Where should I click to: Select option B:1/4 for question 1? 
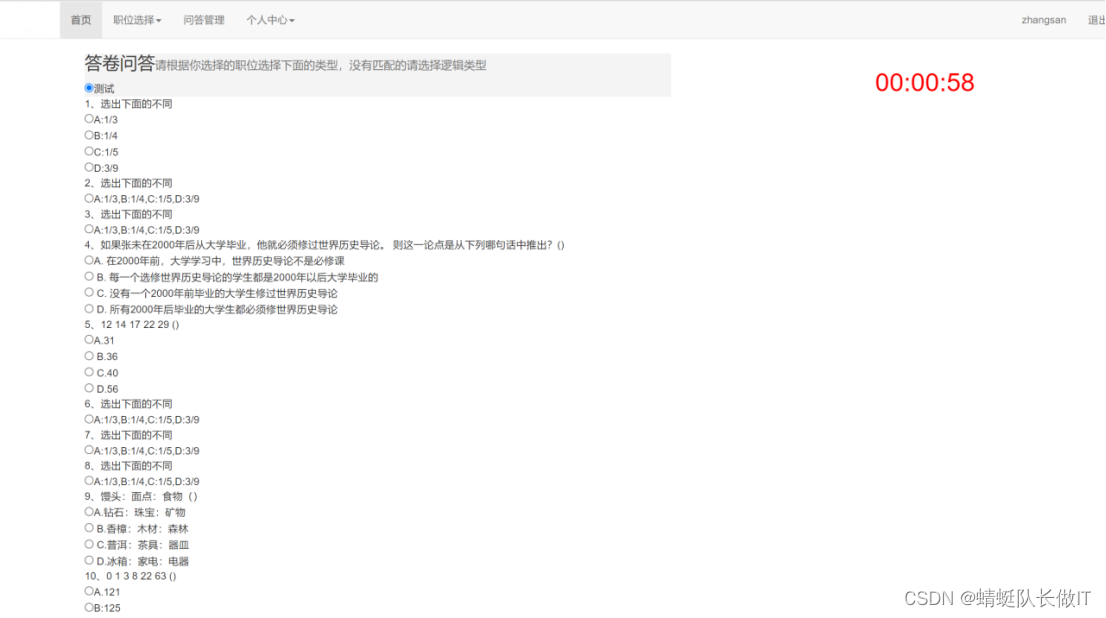(89, 135)
